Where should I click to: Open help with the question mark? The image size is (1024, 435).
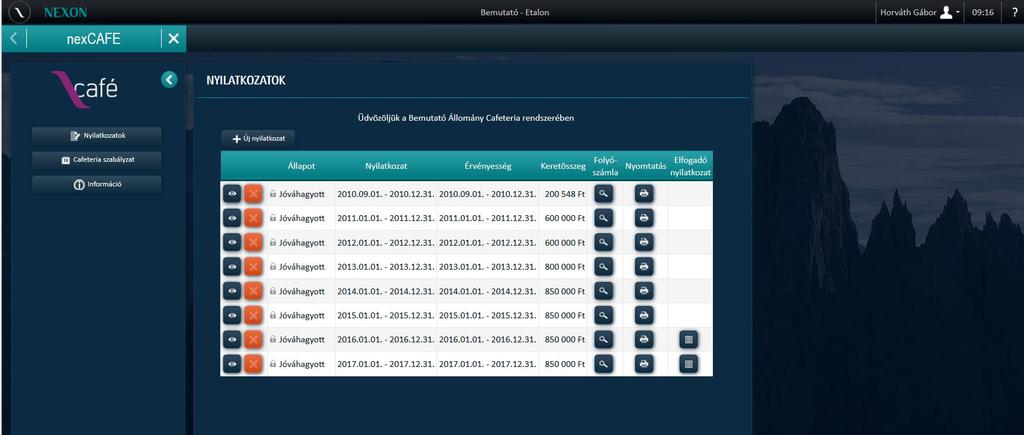1014,12
